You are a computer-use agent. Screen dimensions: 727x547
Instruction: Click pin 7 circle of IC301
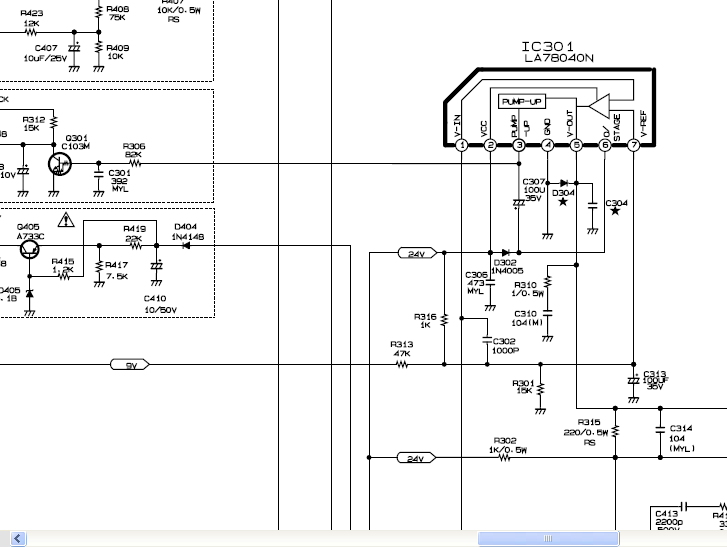[633, 145]
